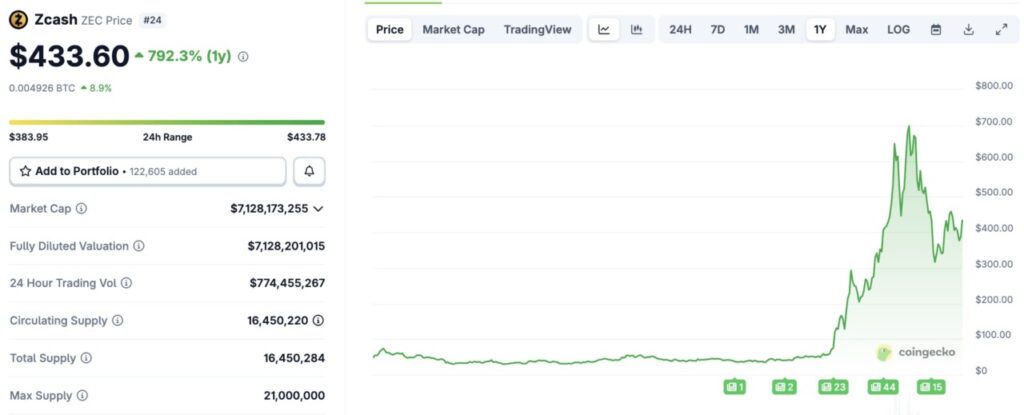Click the Circulating Supply info icon
Image resolution: width=1024 pixels, height=415 pixels.
tap(117, 320)
